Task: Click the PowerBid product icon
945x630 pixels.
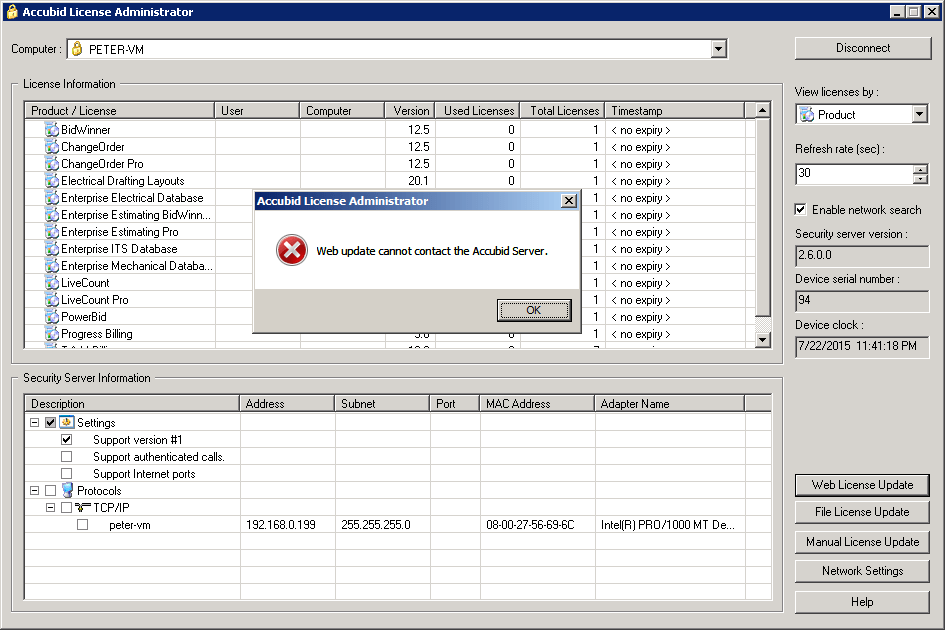Action: coord(50,317)
